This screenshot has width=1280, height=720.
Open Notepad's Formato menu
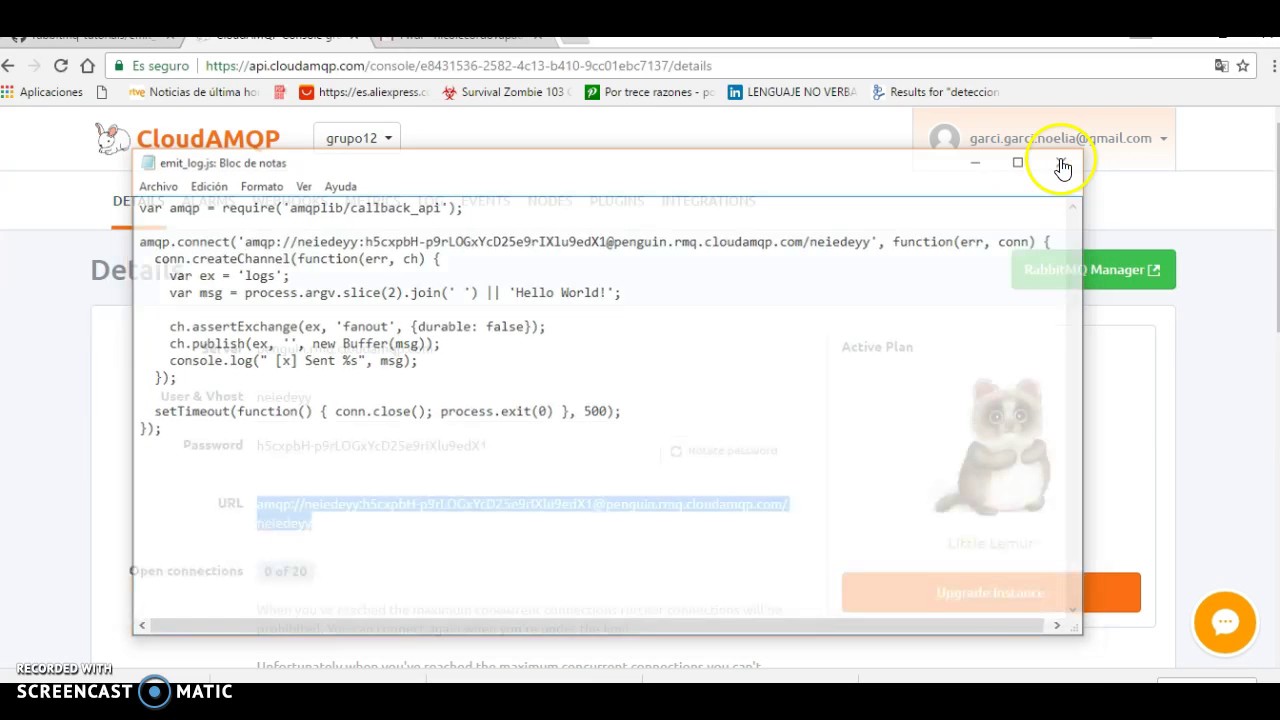[x=262, y=187]
